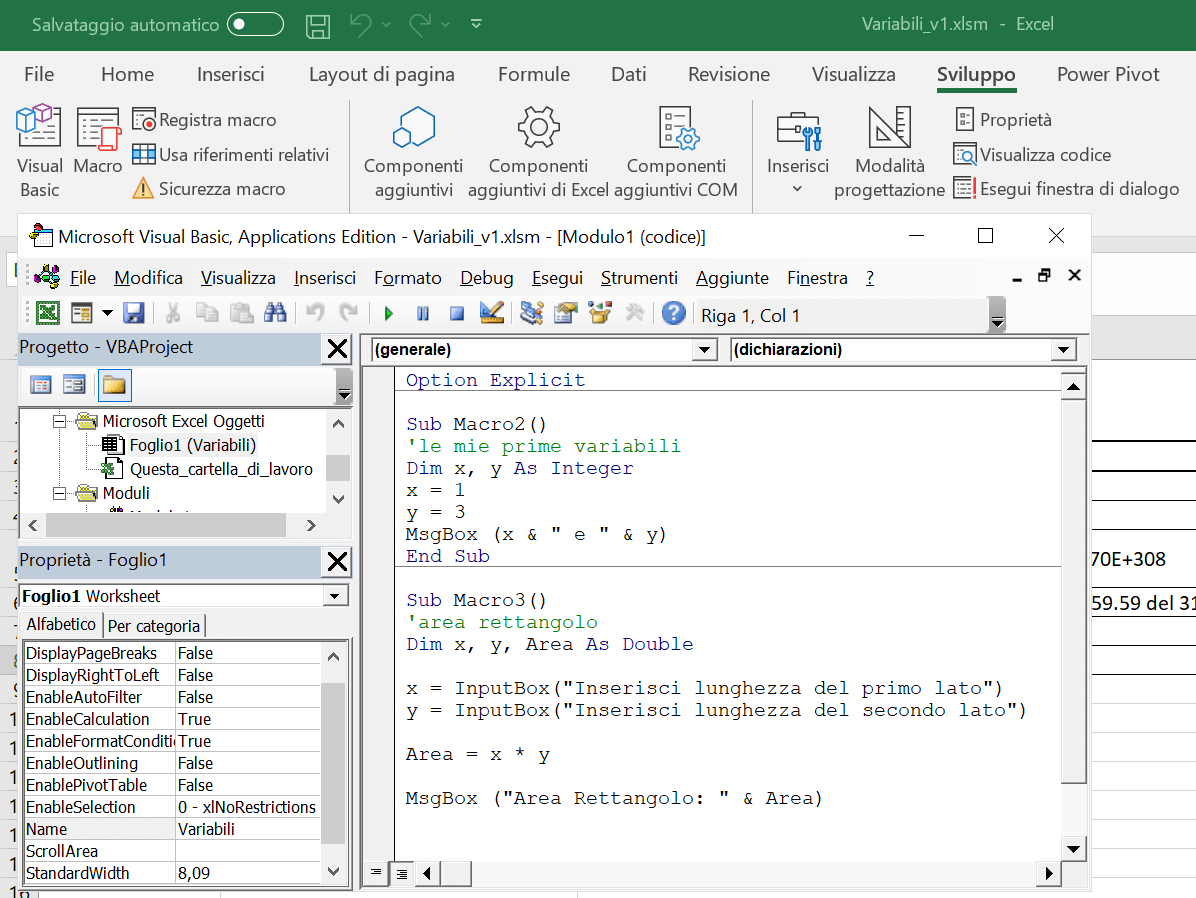Switch to the Formule ribbon tab
Image resolution: width=1196 pixels, height=898 pixels.
pyautogui.click(x=534, y=74)
